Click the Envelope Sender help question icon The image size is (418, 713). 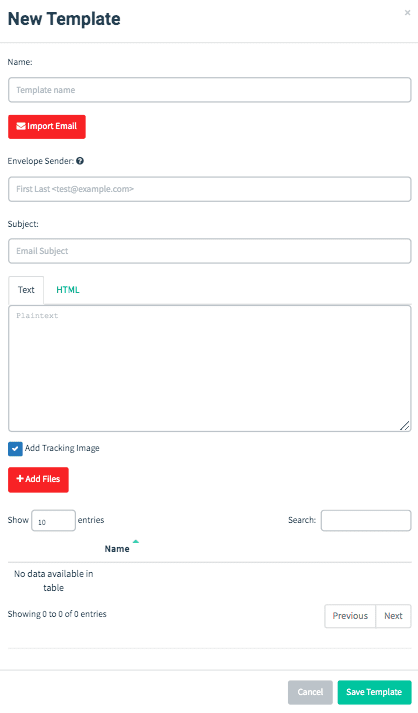point(80,161)
